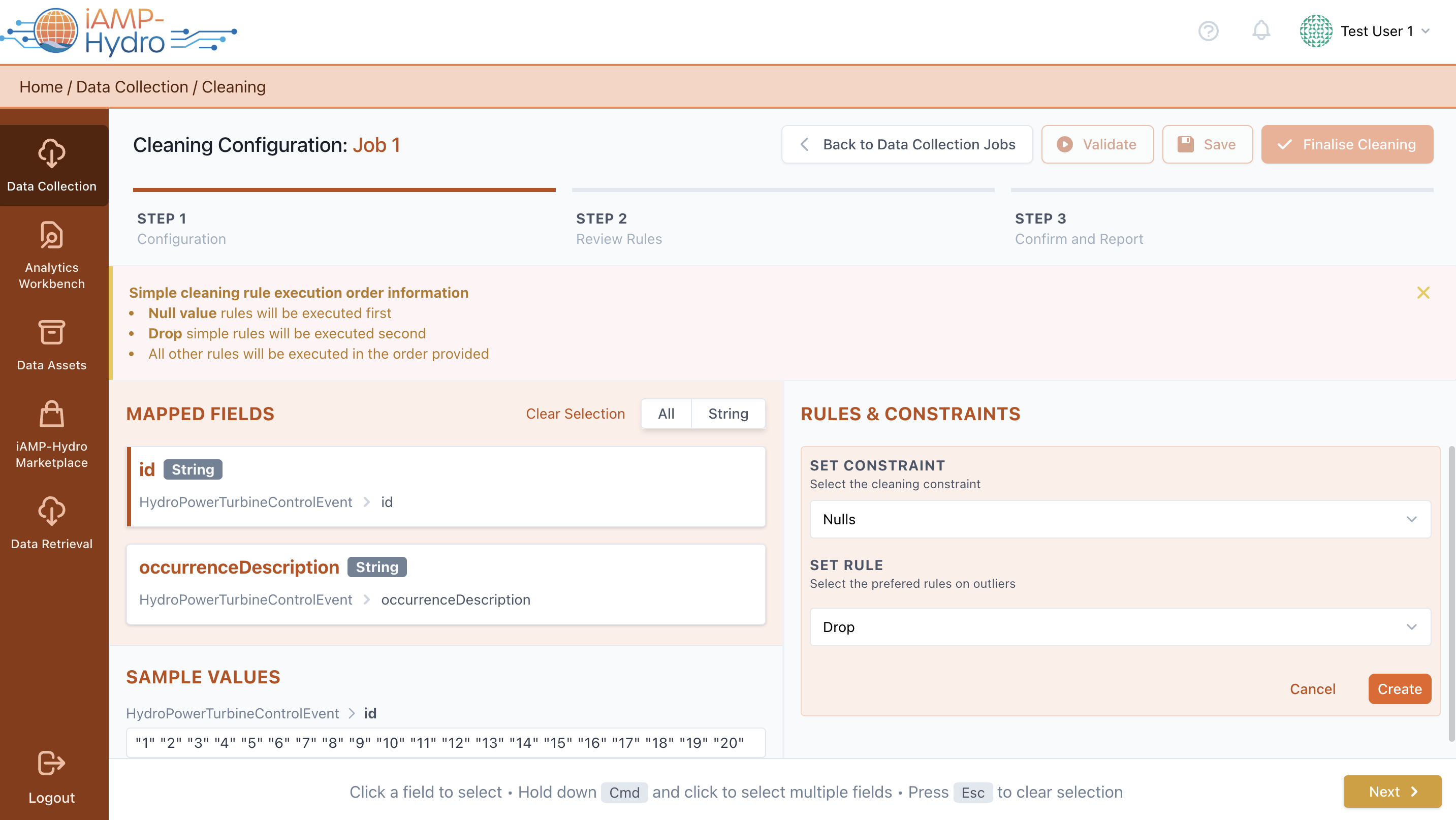The height and width of the screenshot is (820, 1456).
Task: Open the help question mark icon
Action: pyautogui.click(x=1208, y=31)
